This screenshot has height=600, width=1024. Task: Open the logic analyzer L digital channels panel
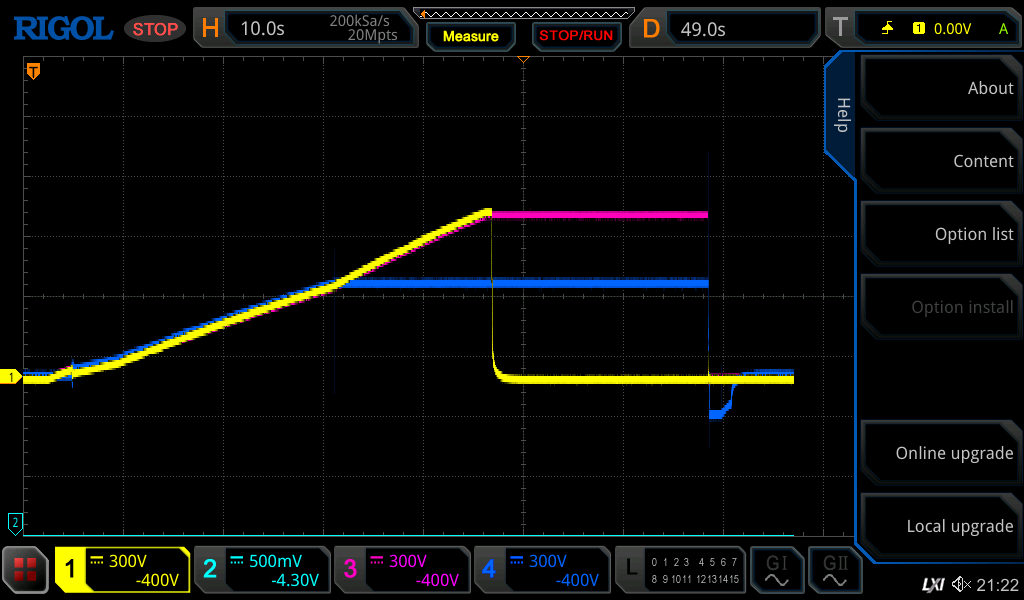680,570
